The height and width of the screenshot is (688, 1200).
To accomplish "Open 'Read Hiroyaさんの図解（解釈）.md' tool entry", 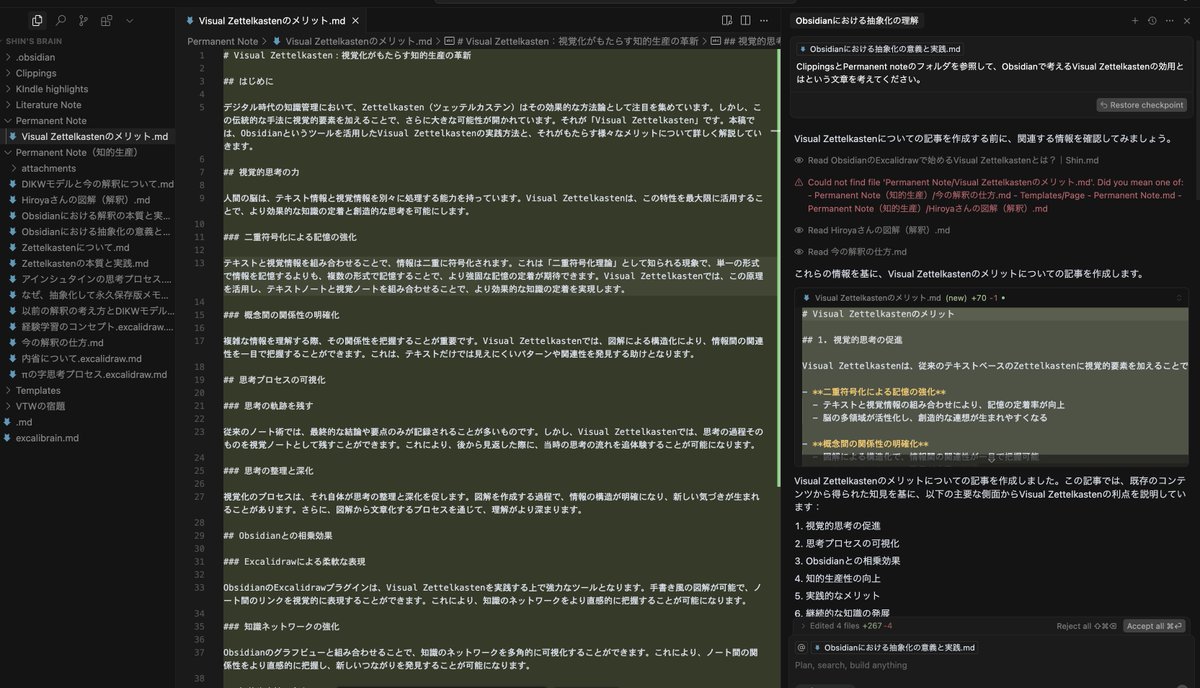I will click(x=872, y=231).
